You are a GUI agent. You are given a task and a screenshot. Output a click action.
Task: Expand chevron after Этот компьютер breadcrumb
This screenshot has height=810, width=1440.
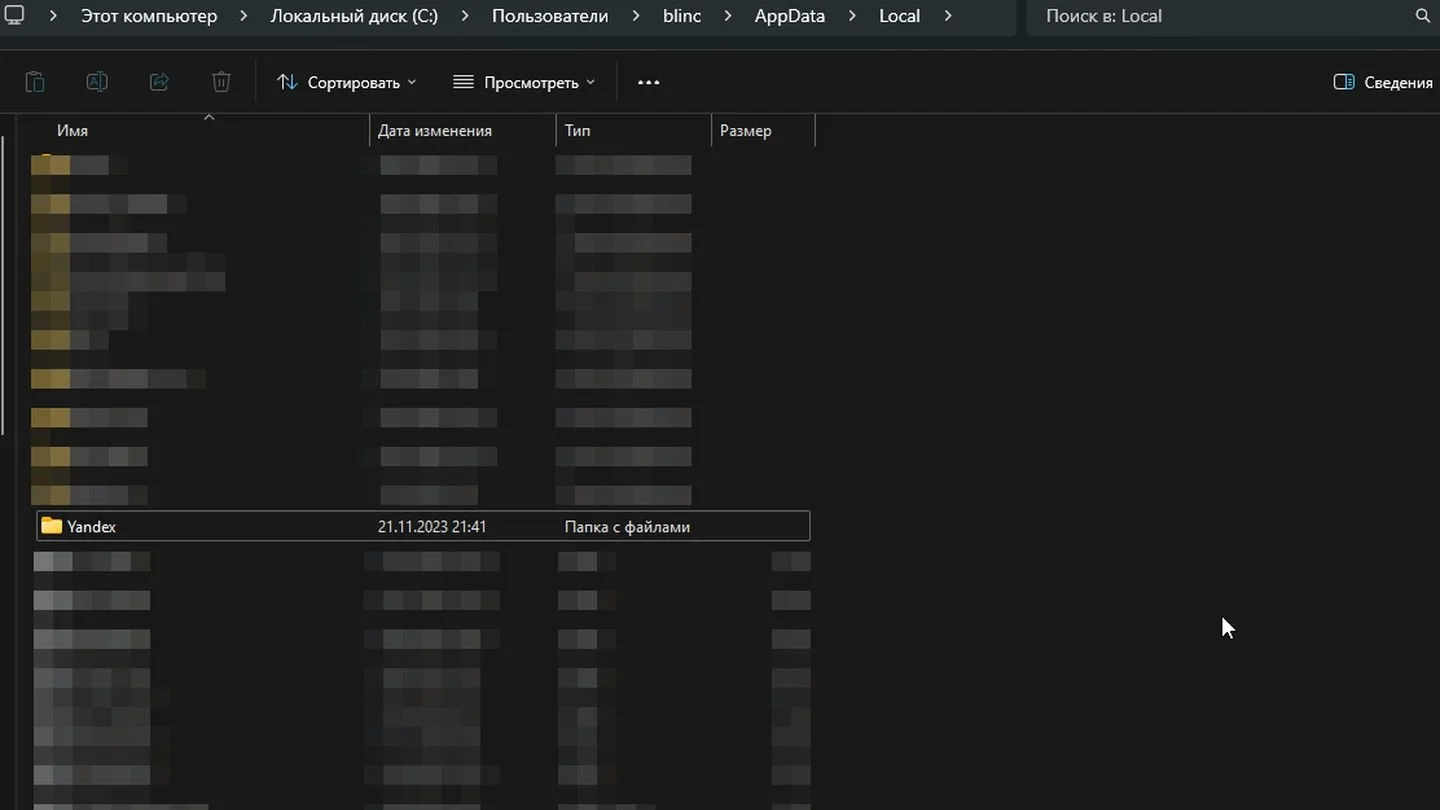pos(243,16)
